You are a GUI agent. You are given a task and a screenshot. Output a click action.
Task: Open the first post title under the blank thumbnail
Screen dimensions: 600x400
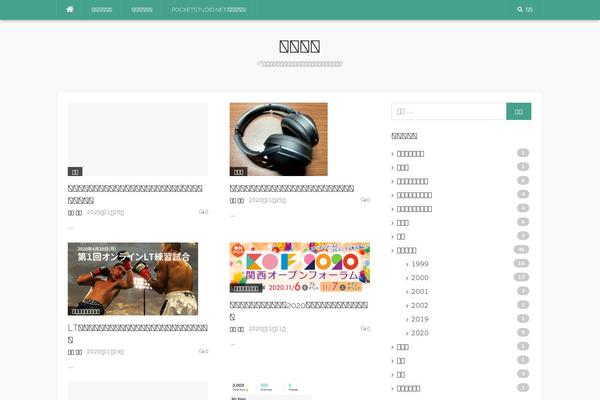pos(135,194)
